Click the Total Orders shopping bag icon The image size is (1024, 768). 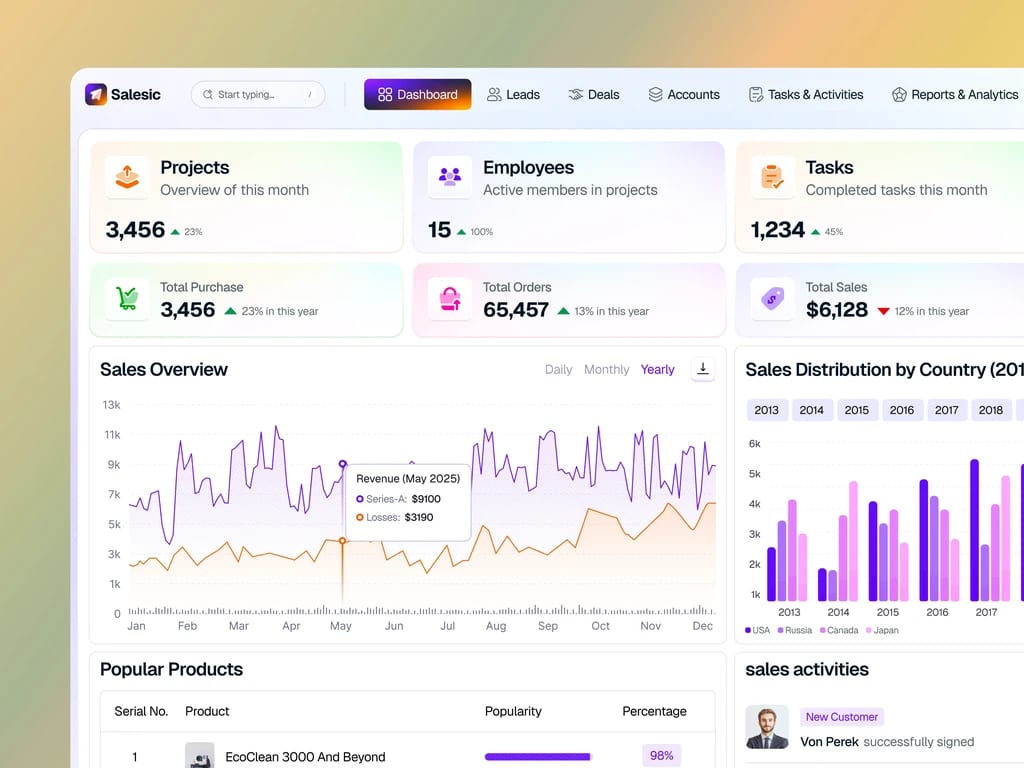[x=450, y=298]
